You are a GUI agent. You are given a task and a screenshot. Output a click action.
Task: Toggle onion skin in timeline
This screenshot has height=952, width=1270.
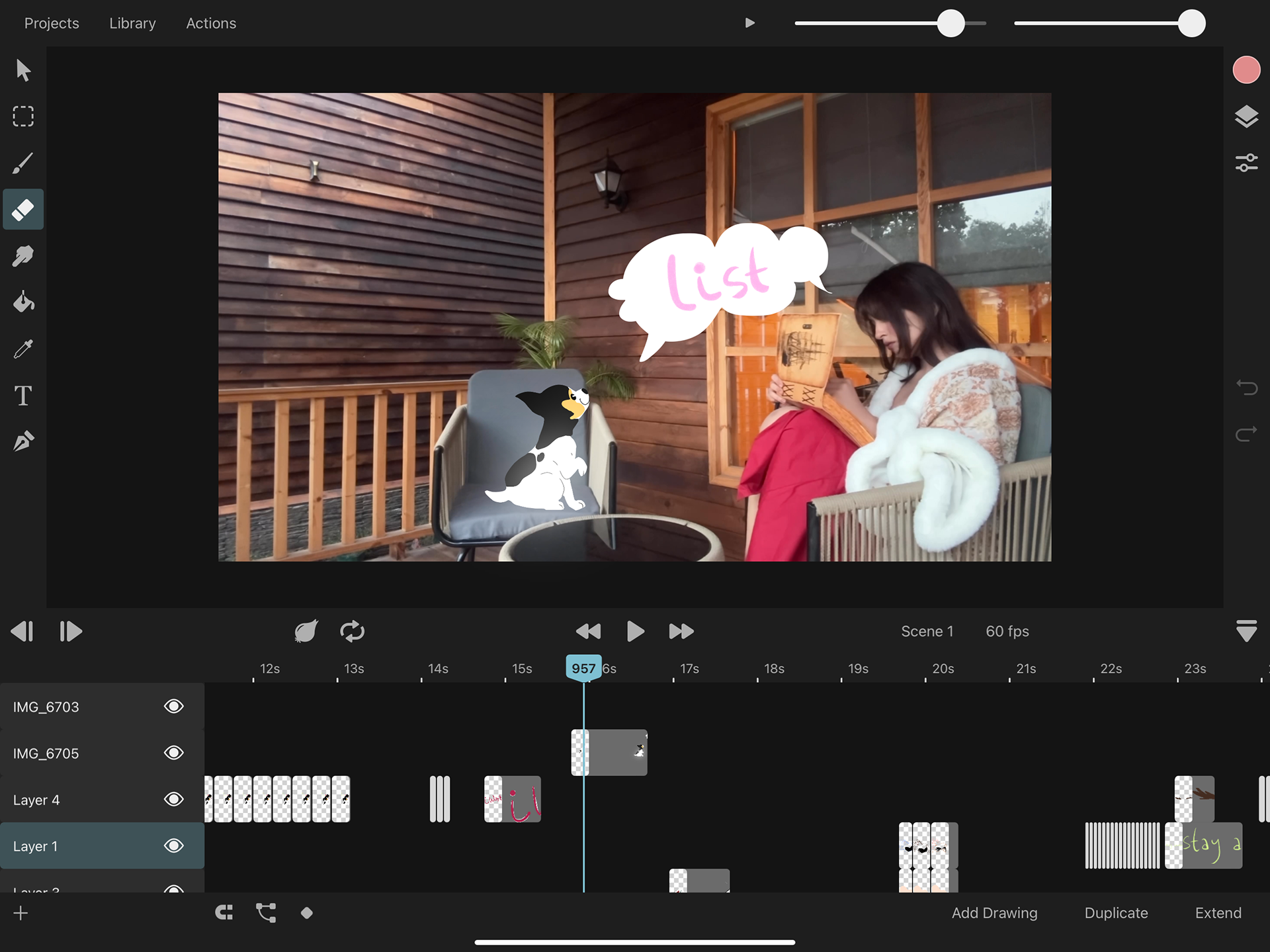(x=306, y=631)
